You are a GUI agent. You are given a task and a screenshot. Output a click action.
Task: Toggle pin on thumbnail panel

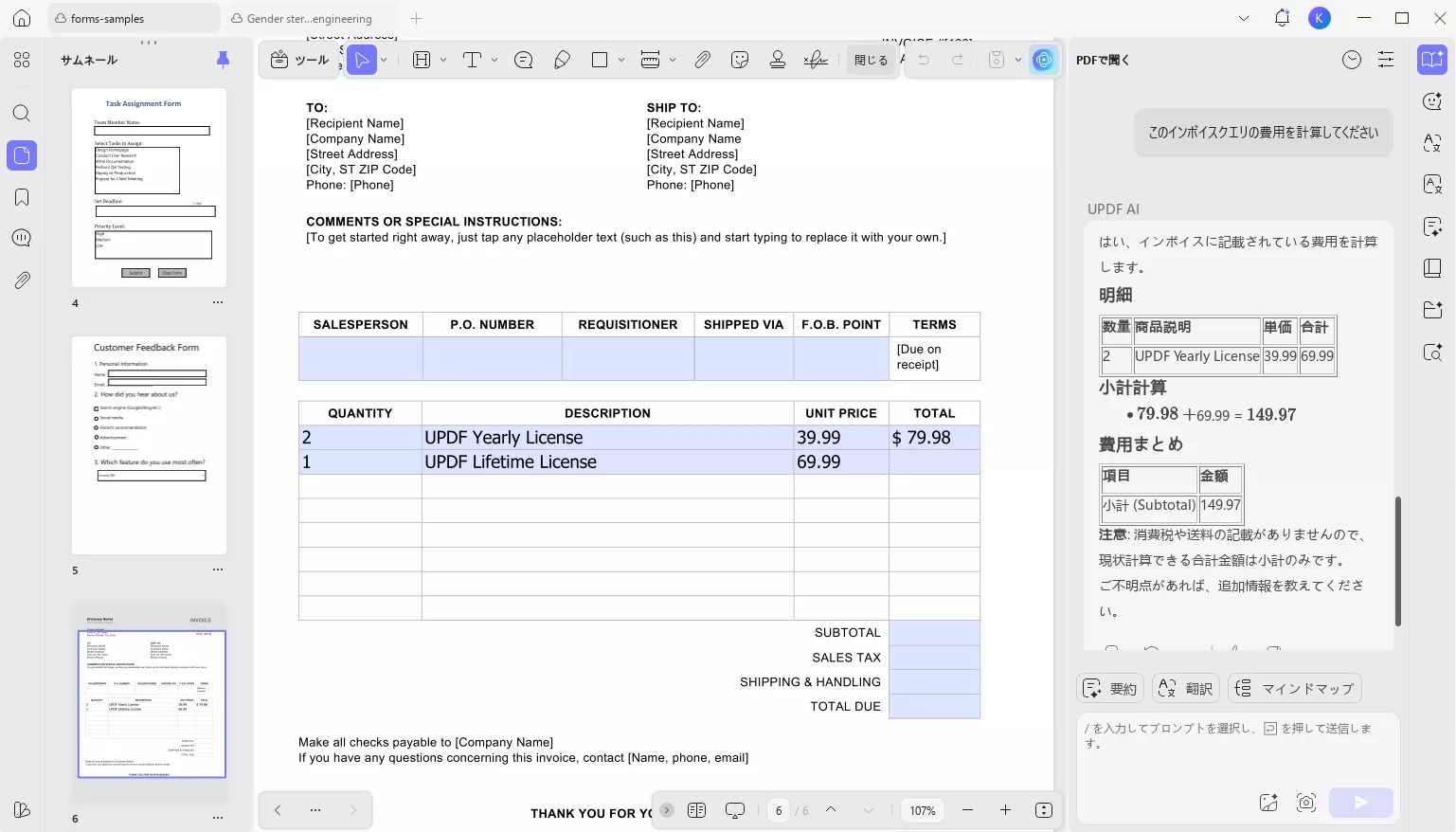click(223, 60)
